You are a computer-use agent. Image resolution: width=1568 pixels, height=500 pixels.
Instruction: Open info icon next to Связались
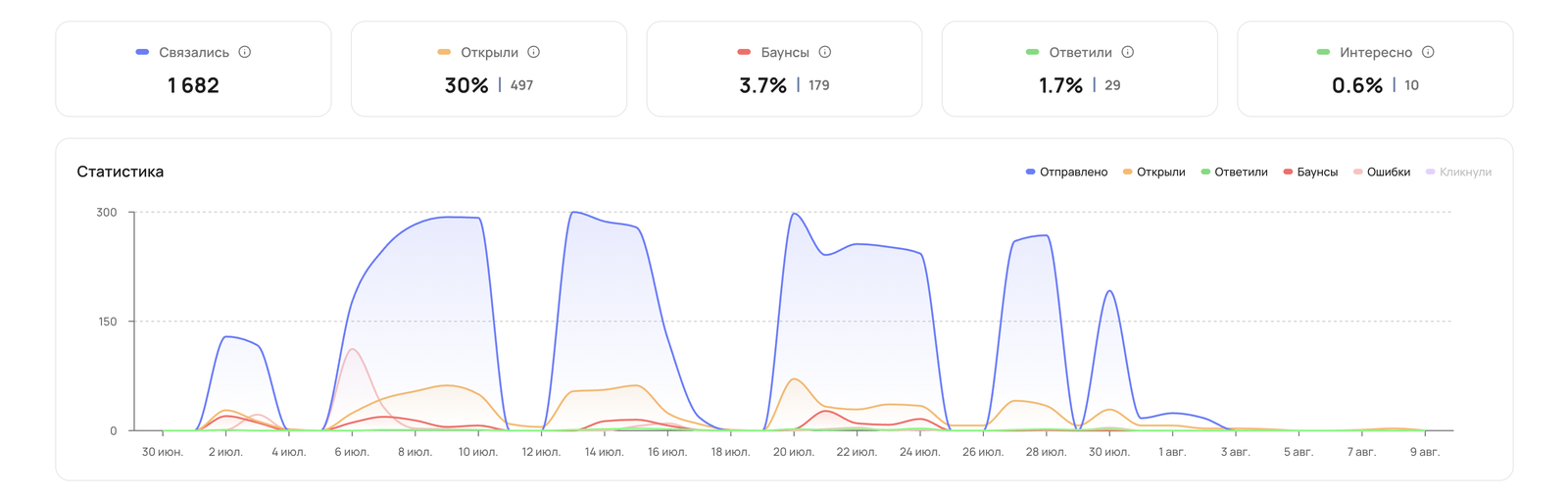coord(245,52)
